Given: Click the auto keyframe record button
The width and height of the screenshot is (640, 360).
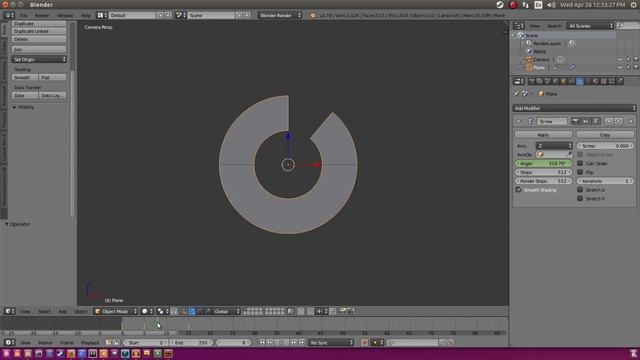Looking at the screenshot, I should tap(364, 342).
